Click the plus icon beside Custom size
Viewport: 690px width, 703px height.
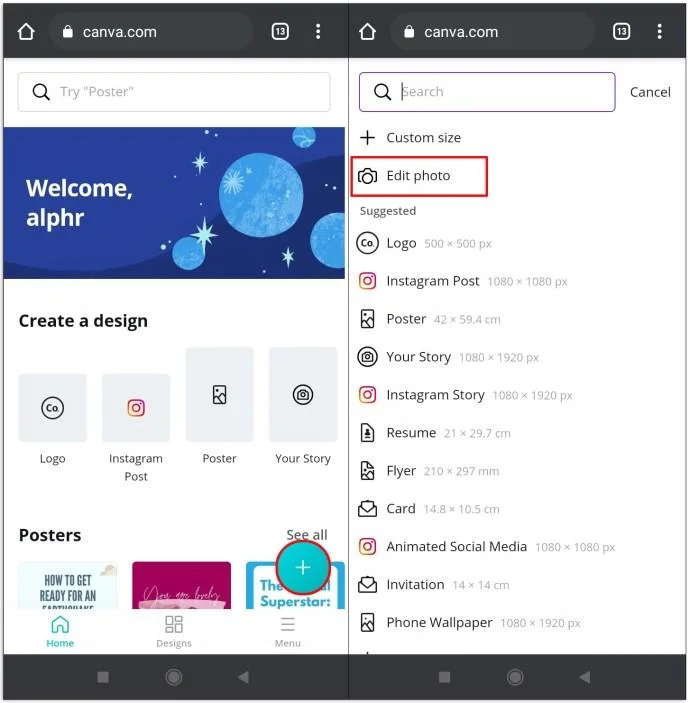(x=367, y=138)
